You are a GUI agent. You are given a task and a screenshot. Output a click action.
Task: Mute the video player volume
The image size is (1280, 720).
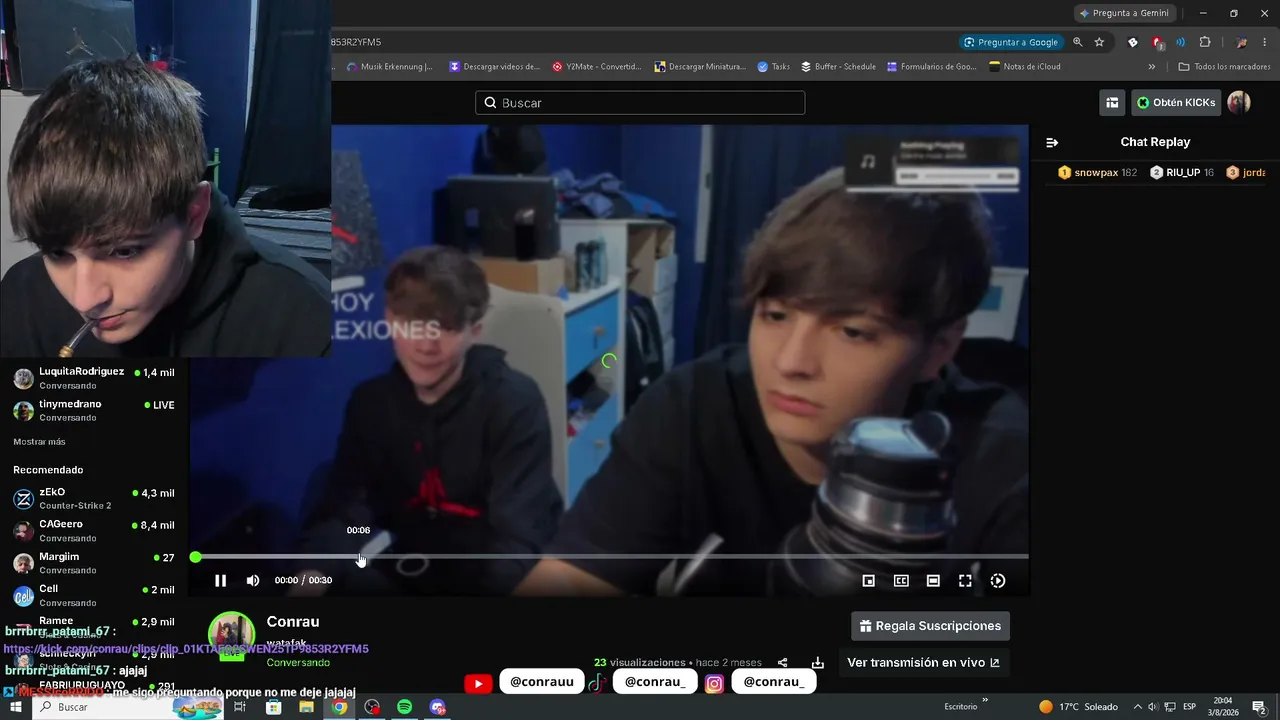click(253, 580)
